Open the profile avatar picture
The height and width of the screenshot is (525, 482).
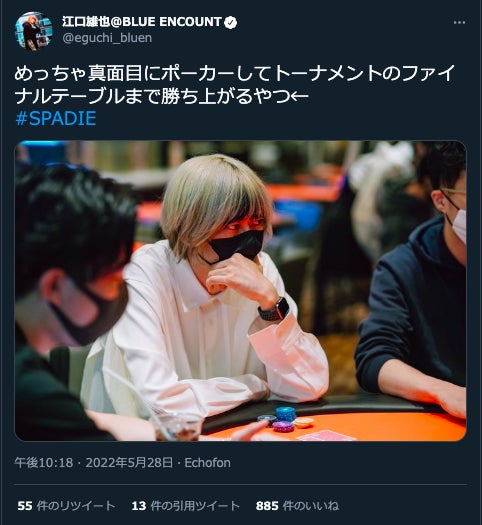[33, 31]
